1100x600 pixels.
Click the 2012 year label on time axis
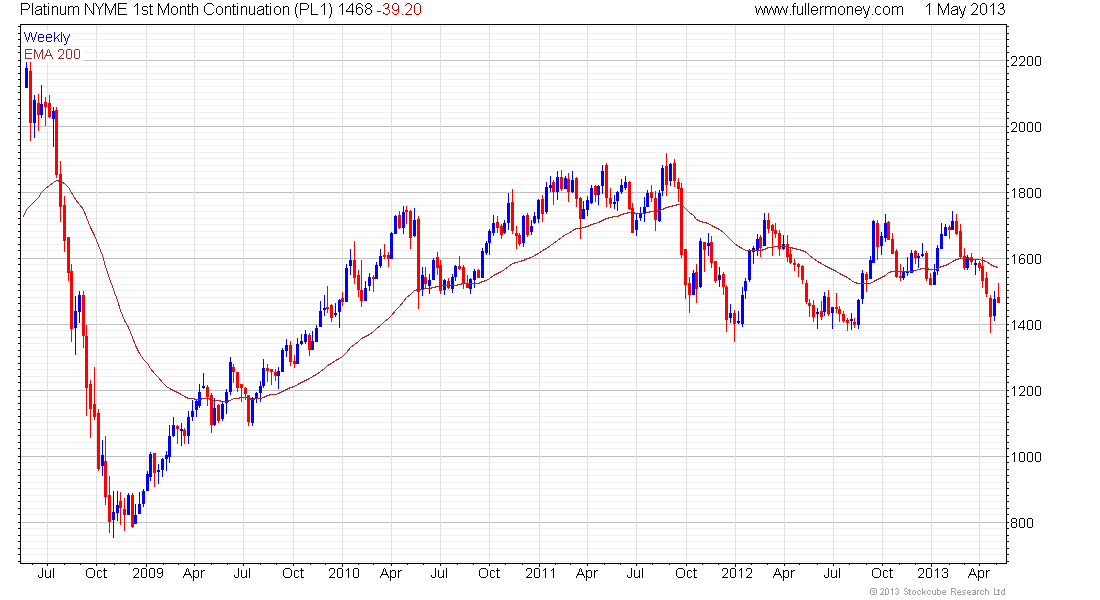tap(737, 573)
